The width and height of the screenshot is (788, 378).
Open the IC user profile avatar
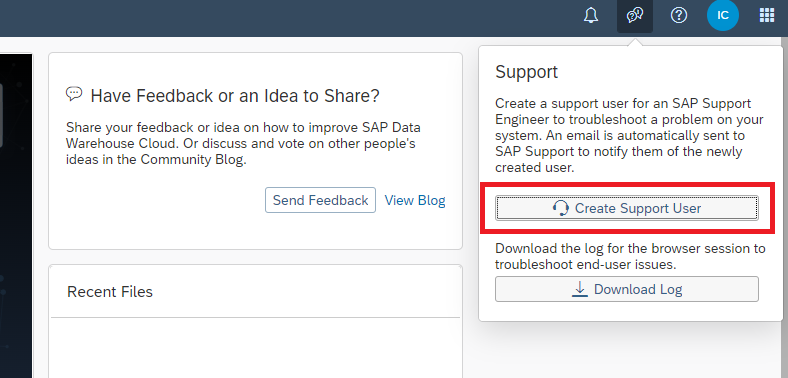click(x=723, y=15)
